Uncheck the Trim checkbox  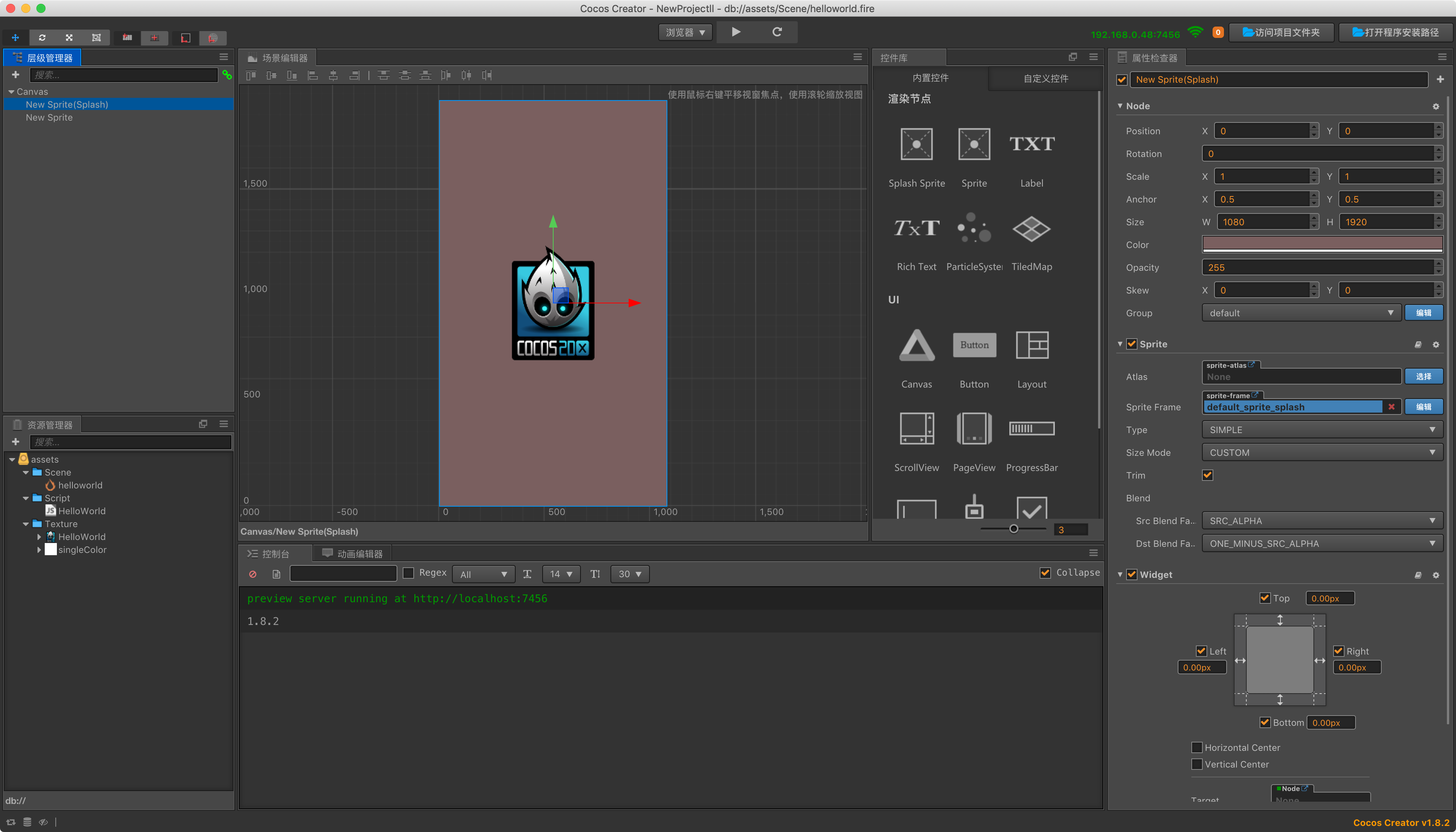1207,475
